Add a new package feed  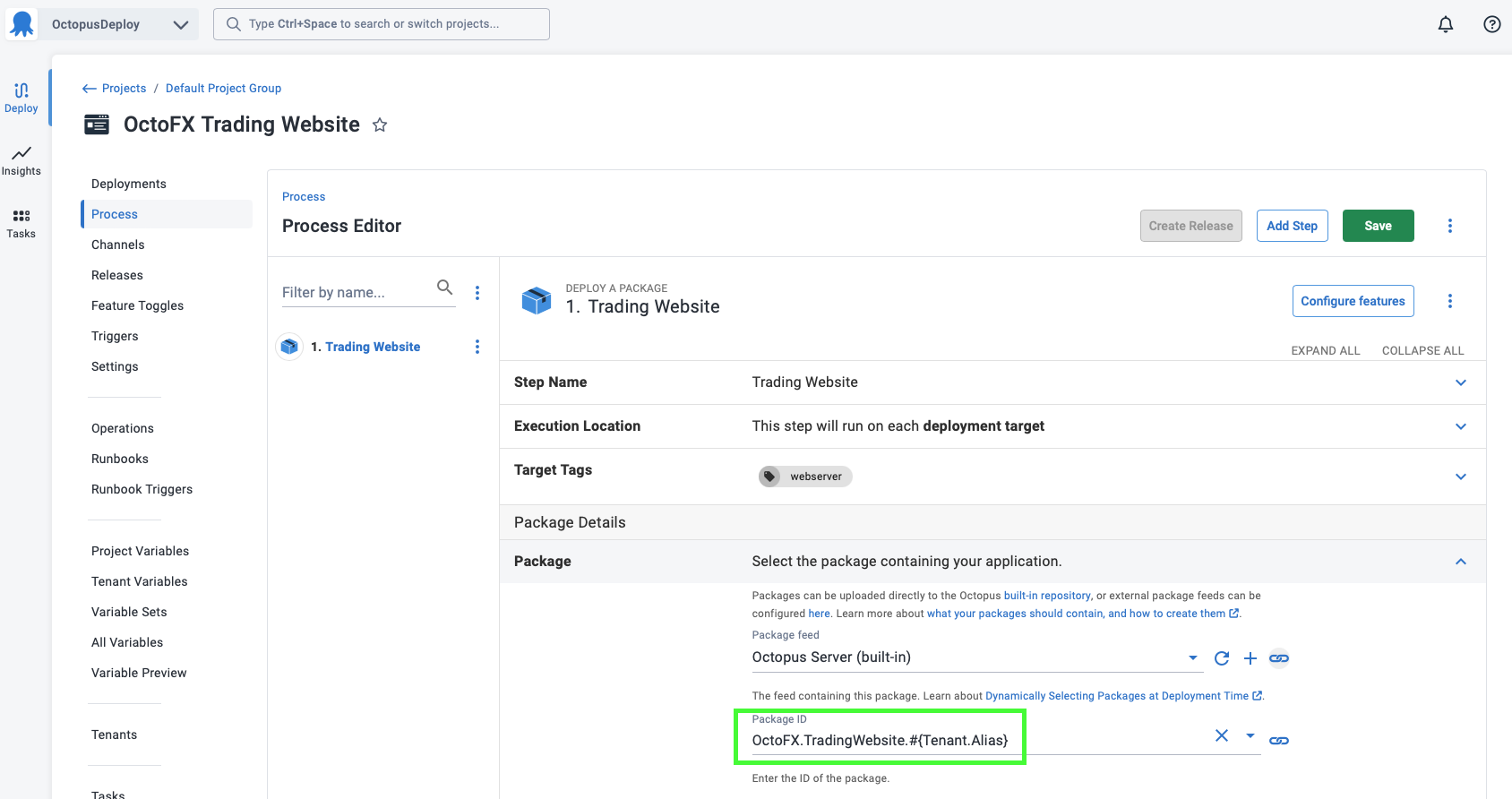[1250, 658]
